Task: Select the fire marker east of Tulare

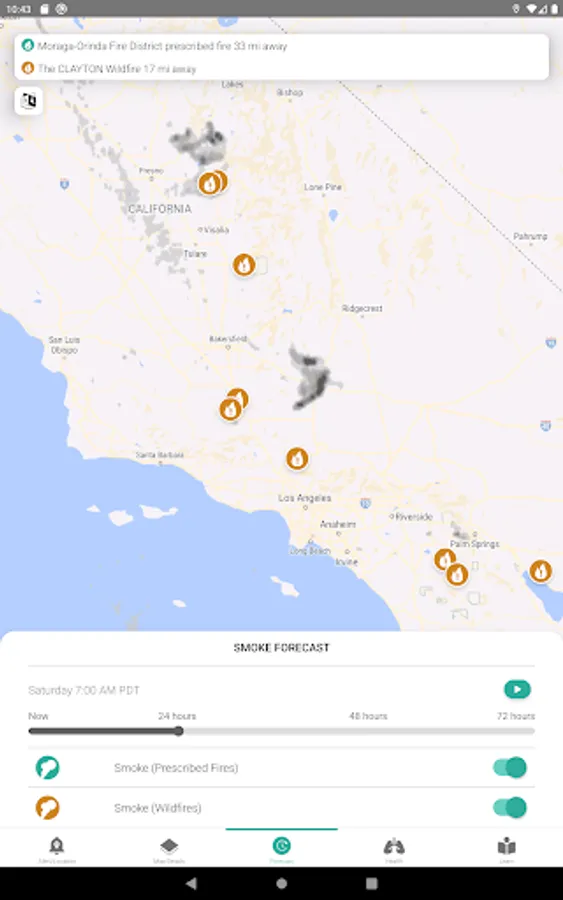Action: point(244,265)
